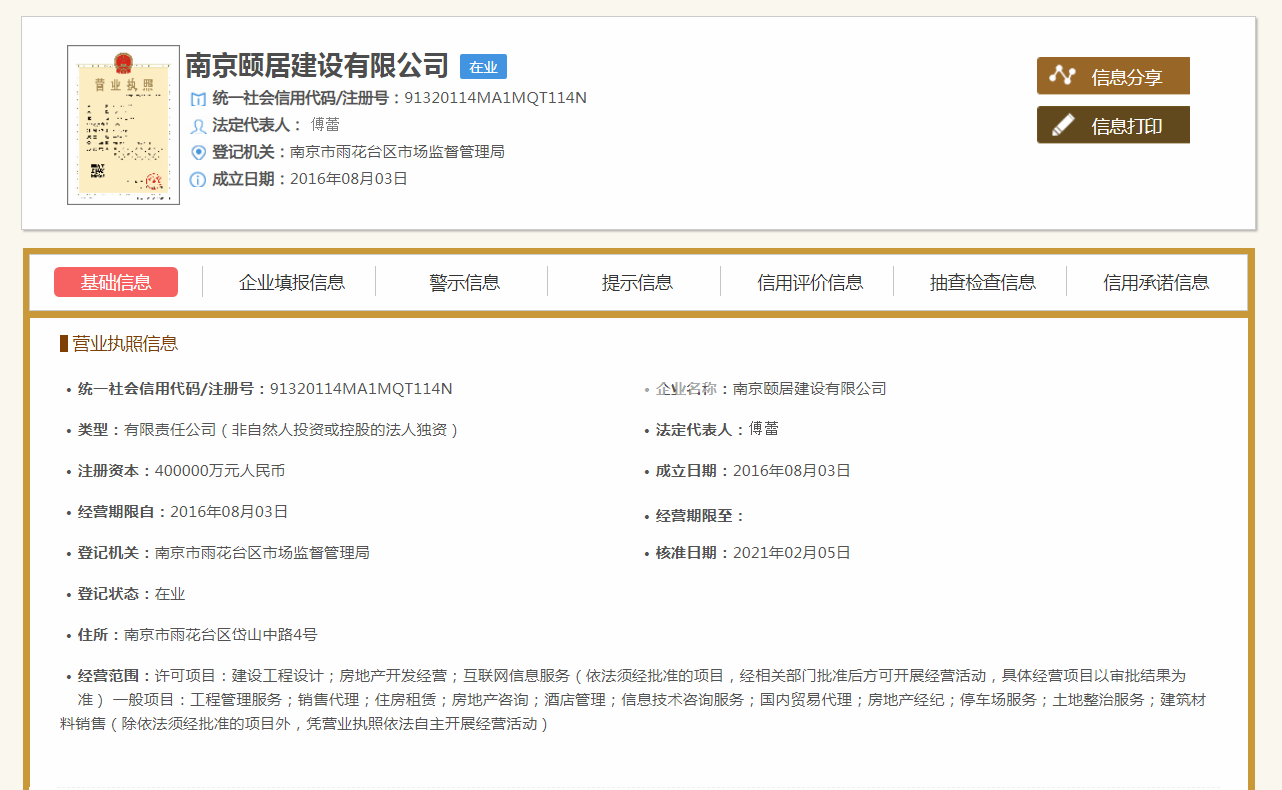Switch to the 抽查检查信息 tab
1282x790 pixels.
[x=983, y=282]
